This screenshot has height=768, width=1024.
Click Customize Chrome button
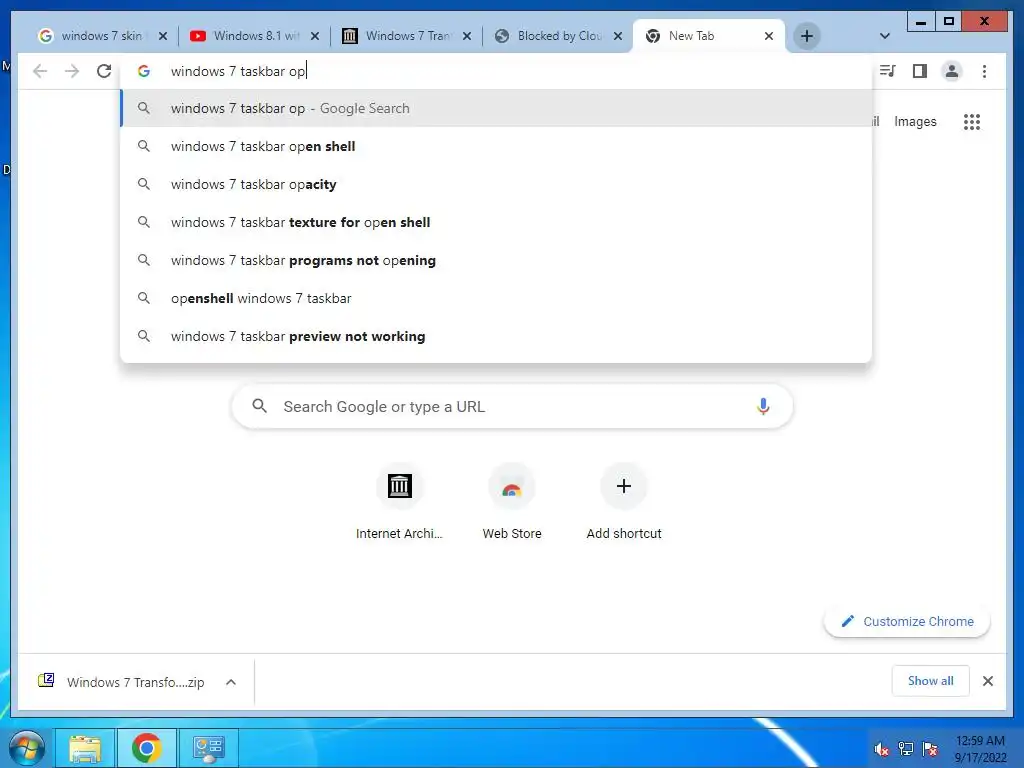point(906,622)
